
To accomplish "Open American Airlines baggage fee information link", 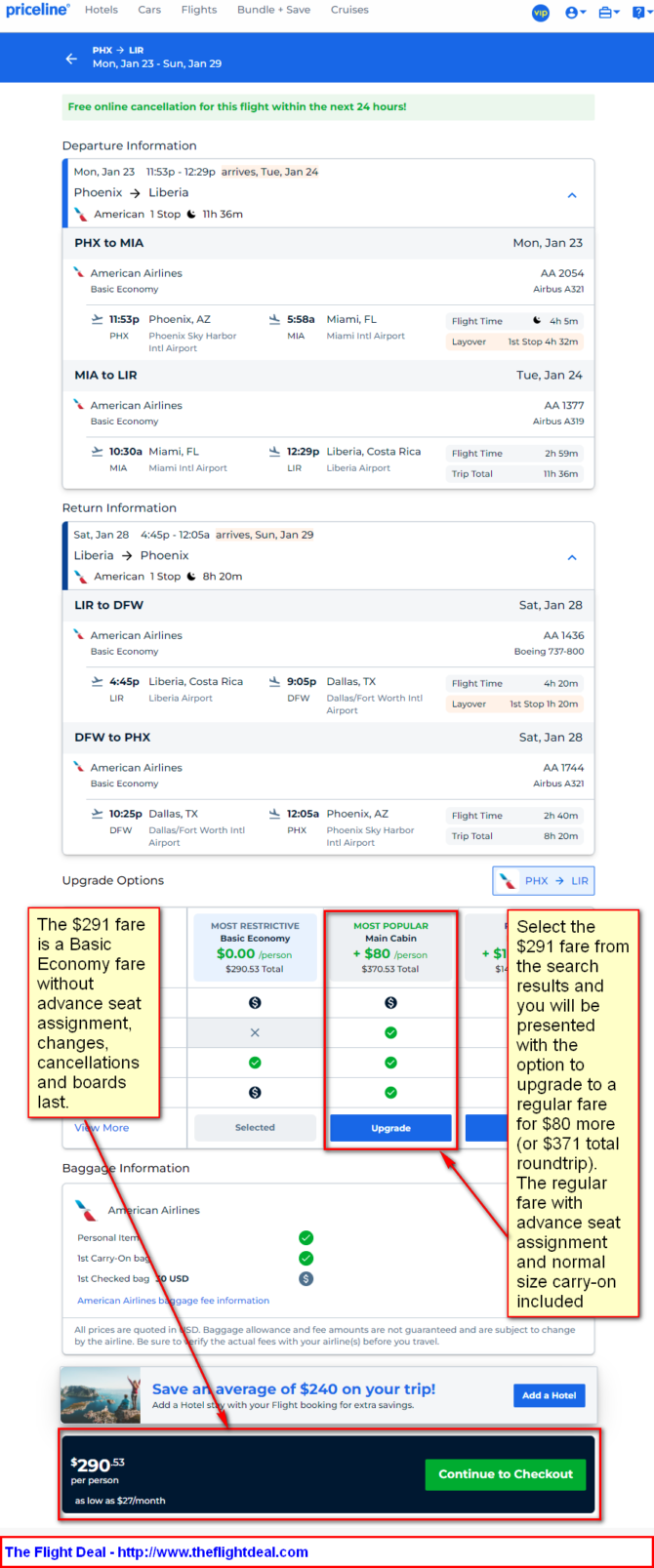I will click(x=173, y=1300).
